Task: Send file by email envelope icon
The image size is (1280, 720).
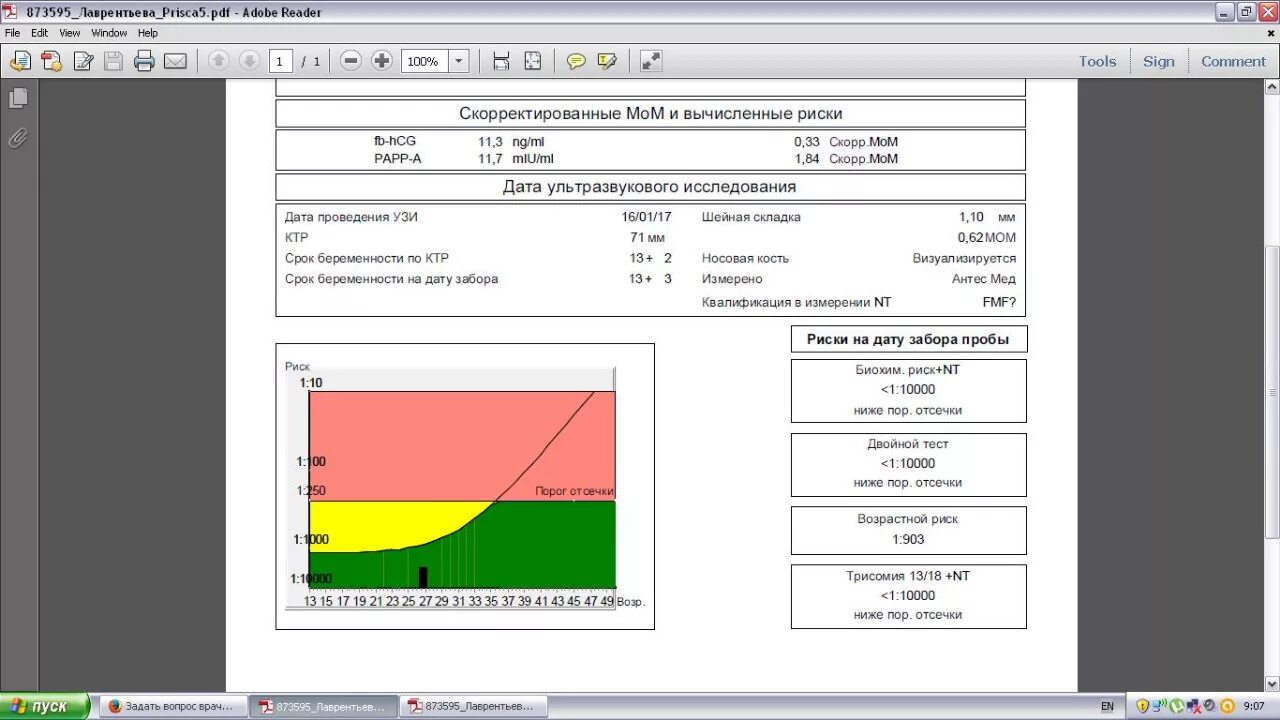Action: coord(175,61)
